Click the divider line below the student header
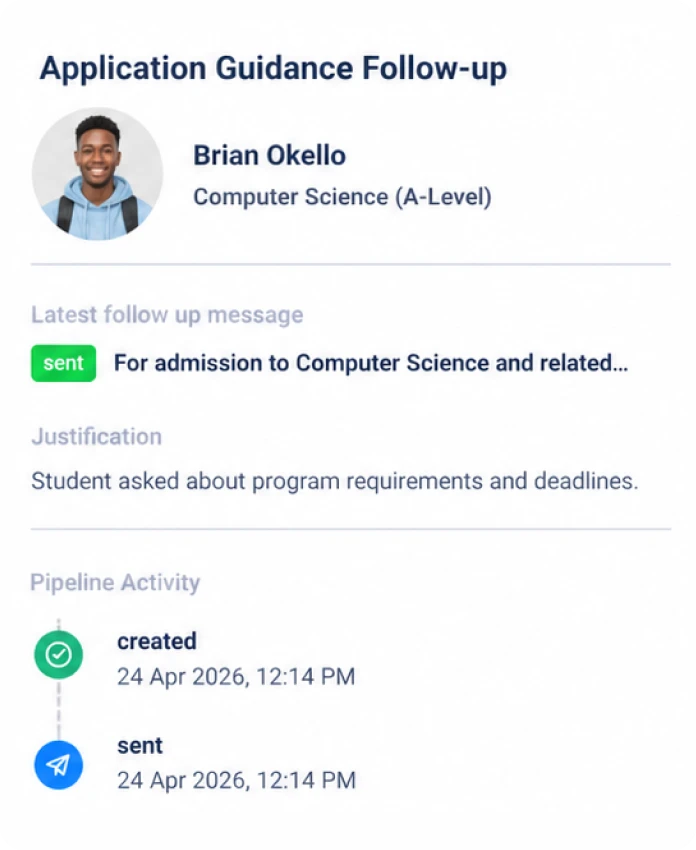This screenshot has width=696, height=850. (x=350, y=264)
